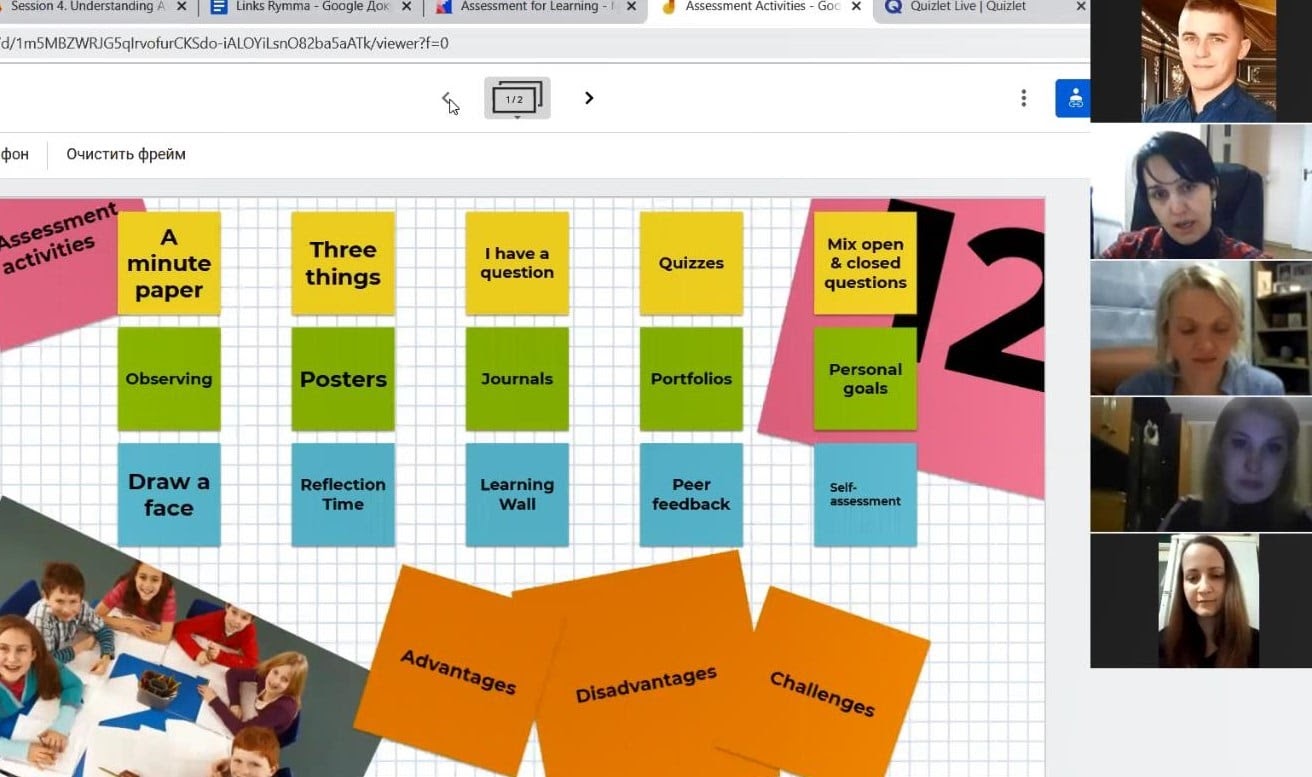The height and width of the screenshot is (777, 1312).
Task: Switch to Session 4. Understanding tab
Action: click(88, 7)
